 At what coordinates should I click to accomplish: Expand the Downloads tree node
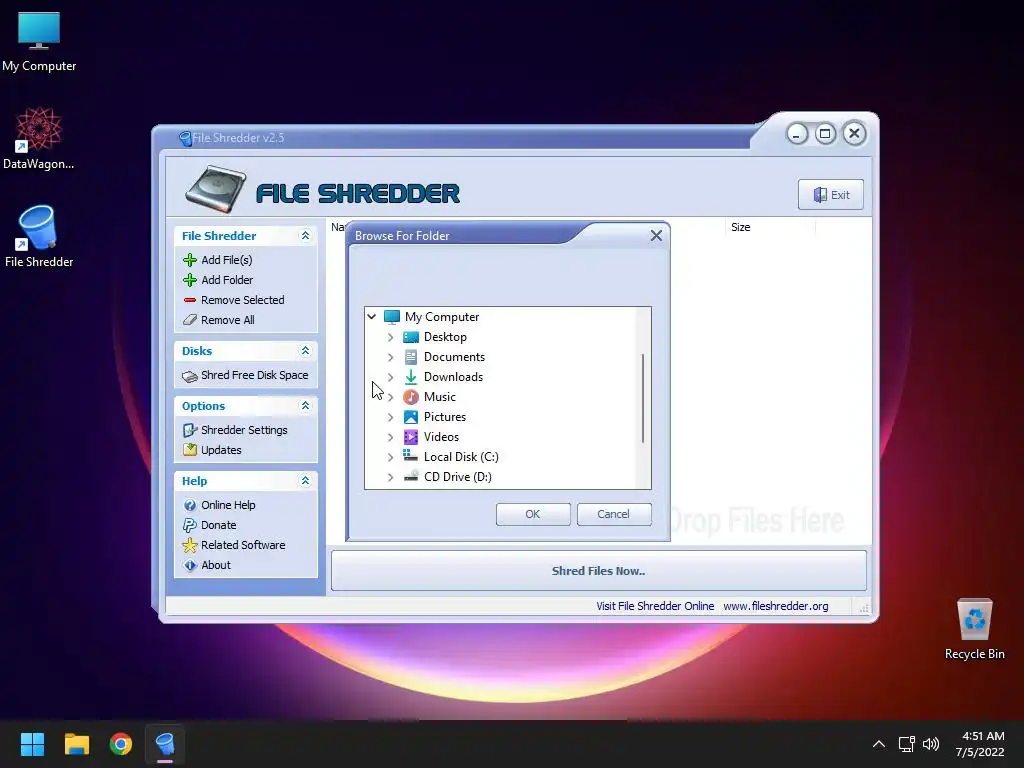click(x=391, y=377)
